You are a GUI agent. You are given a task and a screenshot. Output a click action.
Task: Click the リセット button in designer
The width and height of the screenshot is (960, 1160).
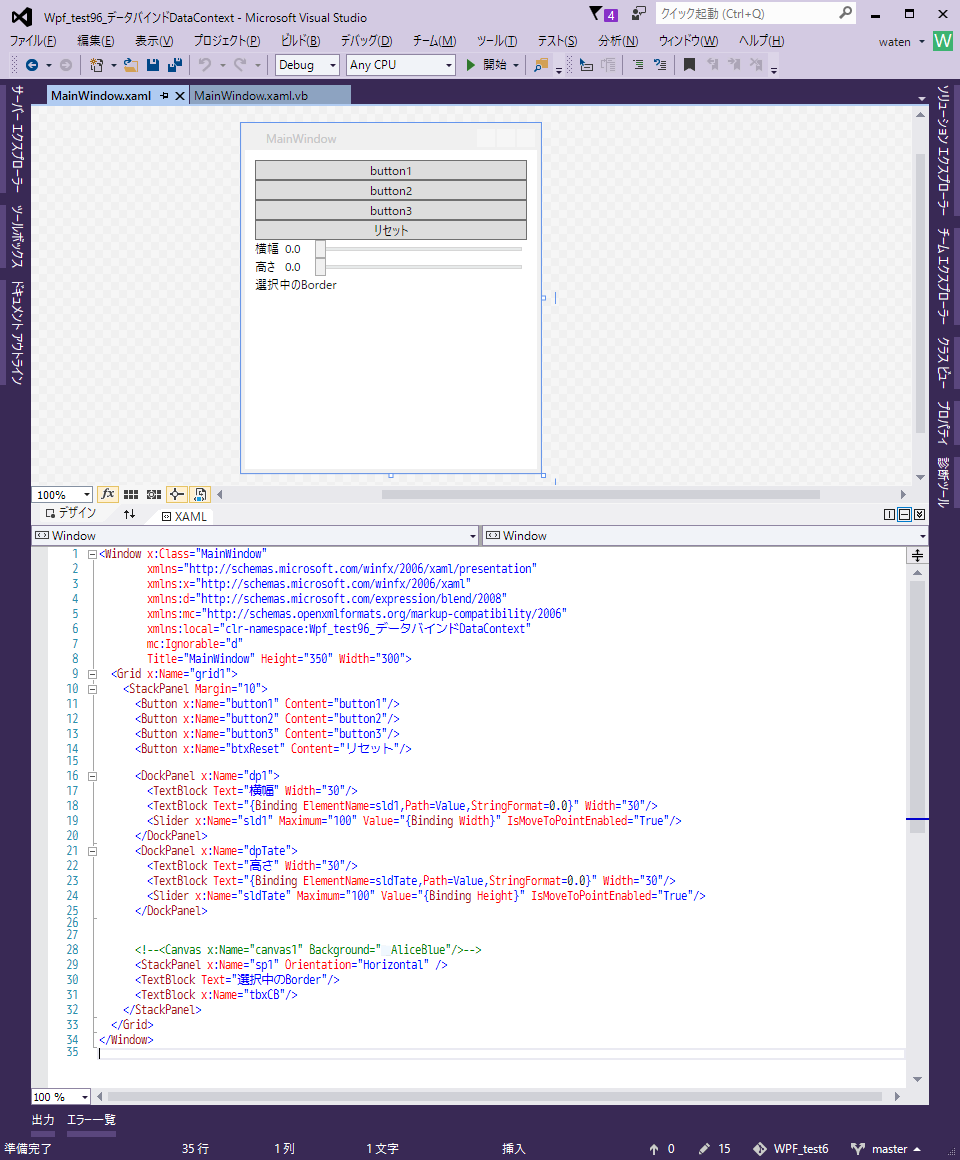[x=391, y=230]
